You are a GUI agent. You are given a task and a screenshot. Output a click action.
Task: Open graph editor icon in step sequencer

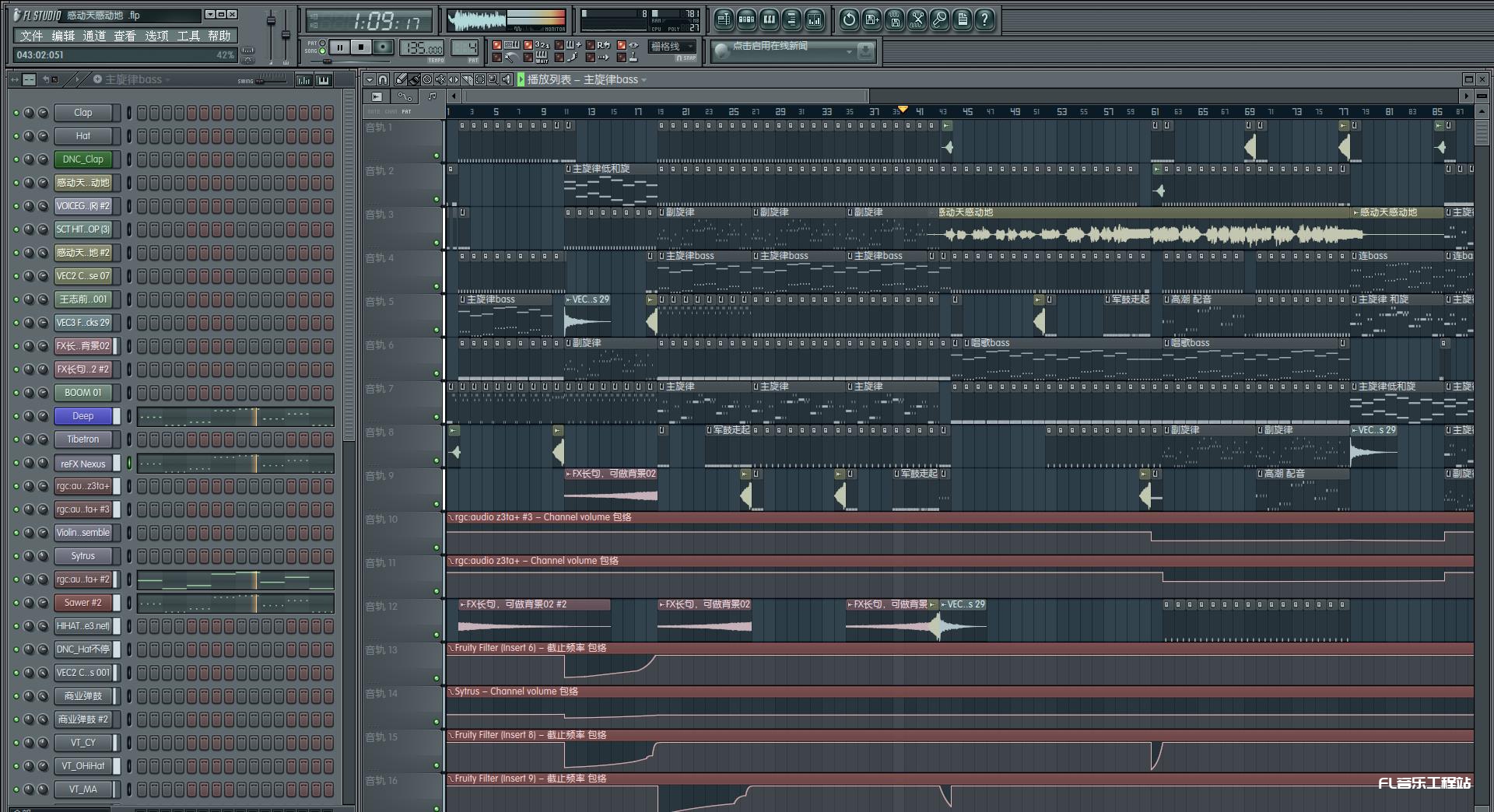pos(303,79)
